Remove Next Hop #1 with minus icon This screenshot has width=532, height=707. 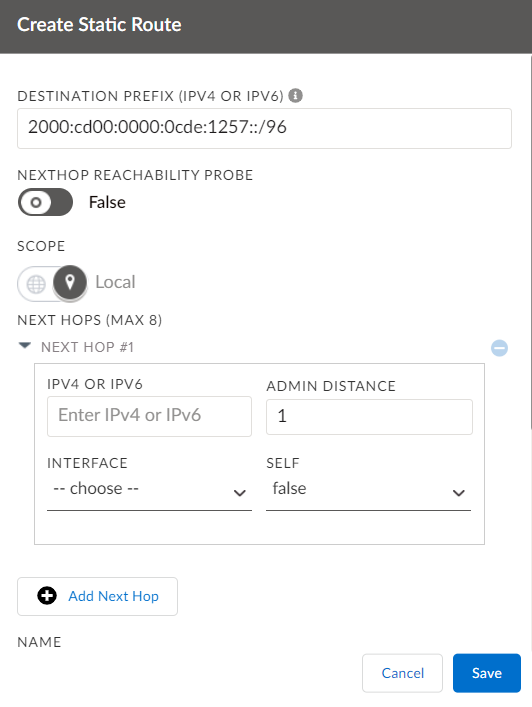499,348
